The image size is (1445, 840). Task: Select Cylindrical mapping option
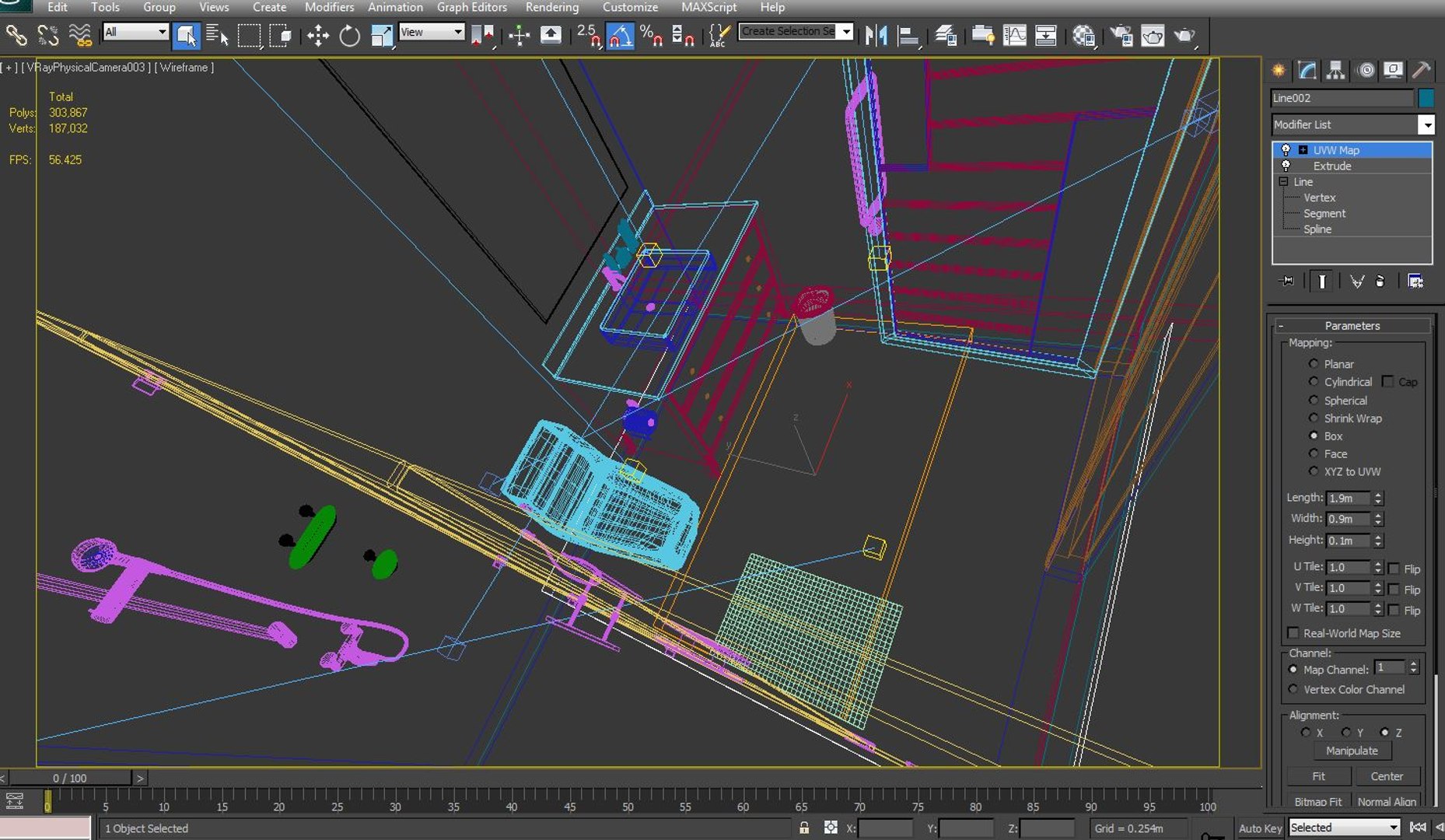(x=1314, y=381)
